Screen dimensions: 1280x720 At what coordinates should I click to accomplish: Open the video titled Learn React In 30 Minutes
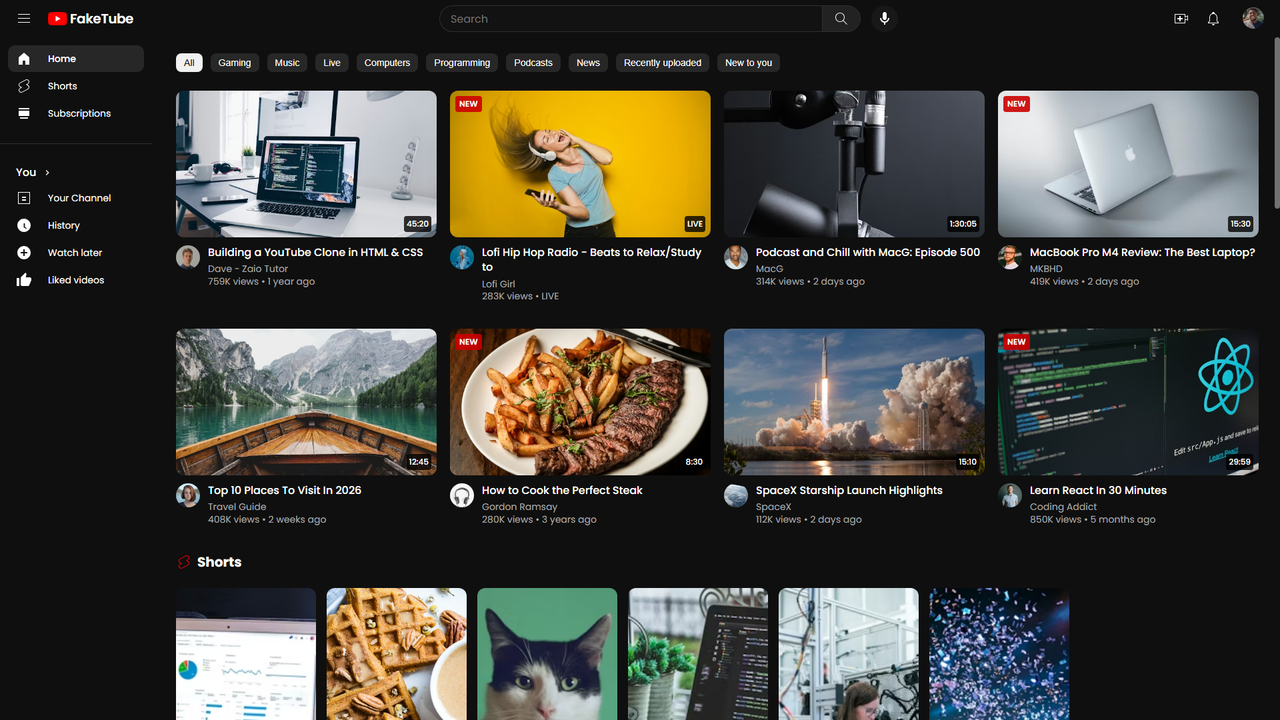tap(1098, 490)
